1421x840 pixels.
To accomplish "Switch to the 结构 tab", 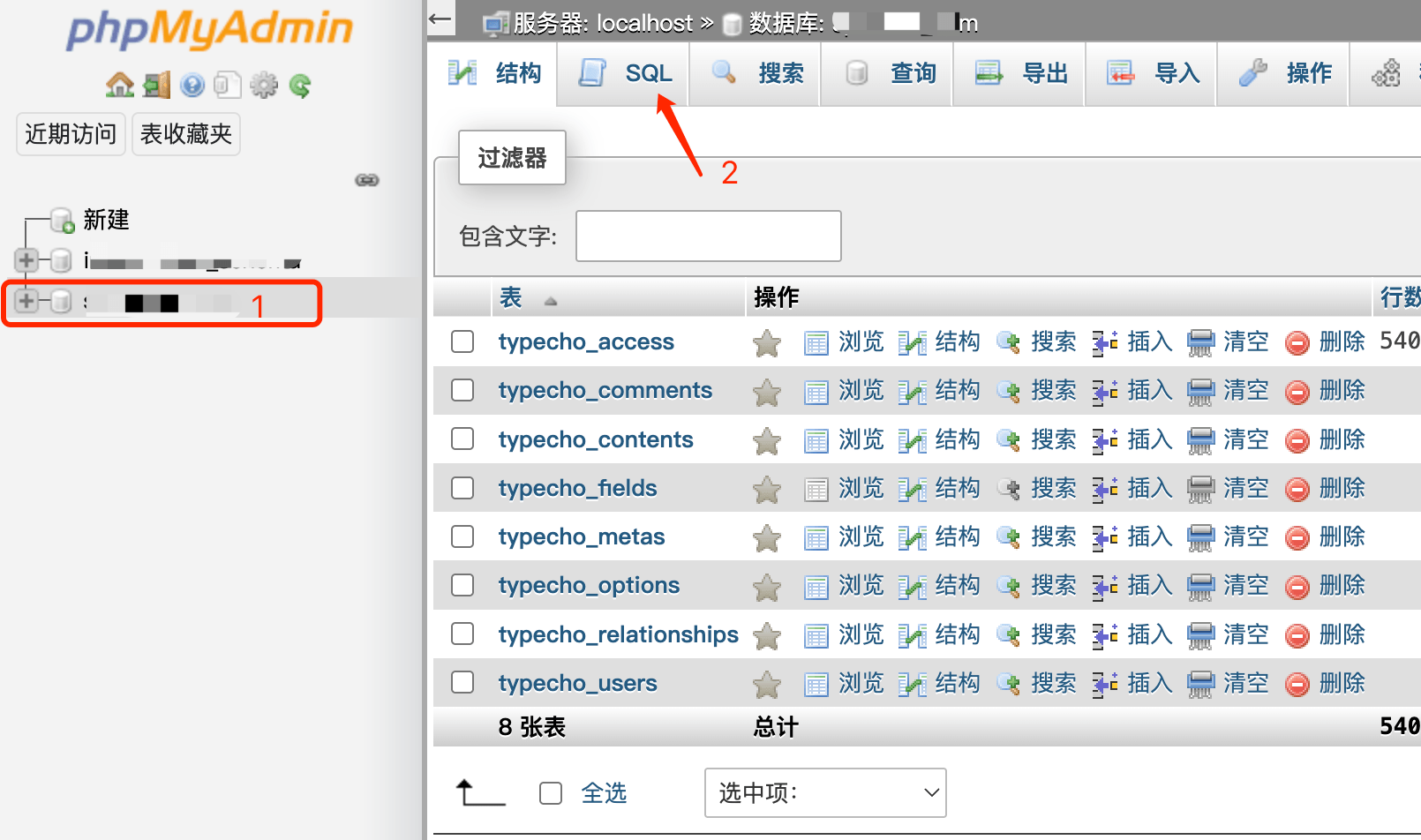I will (x=494, y=73).
